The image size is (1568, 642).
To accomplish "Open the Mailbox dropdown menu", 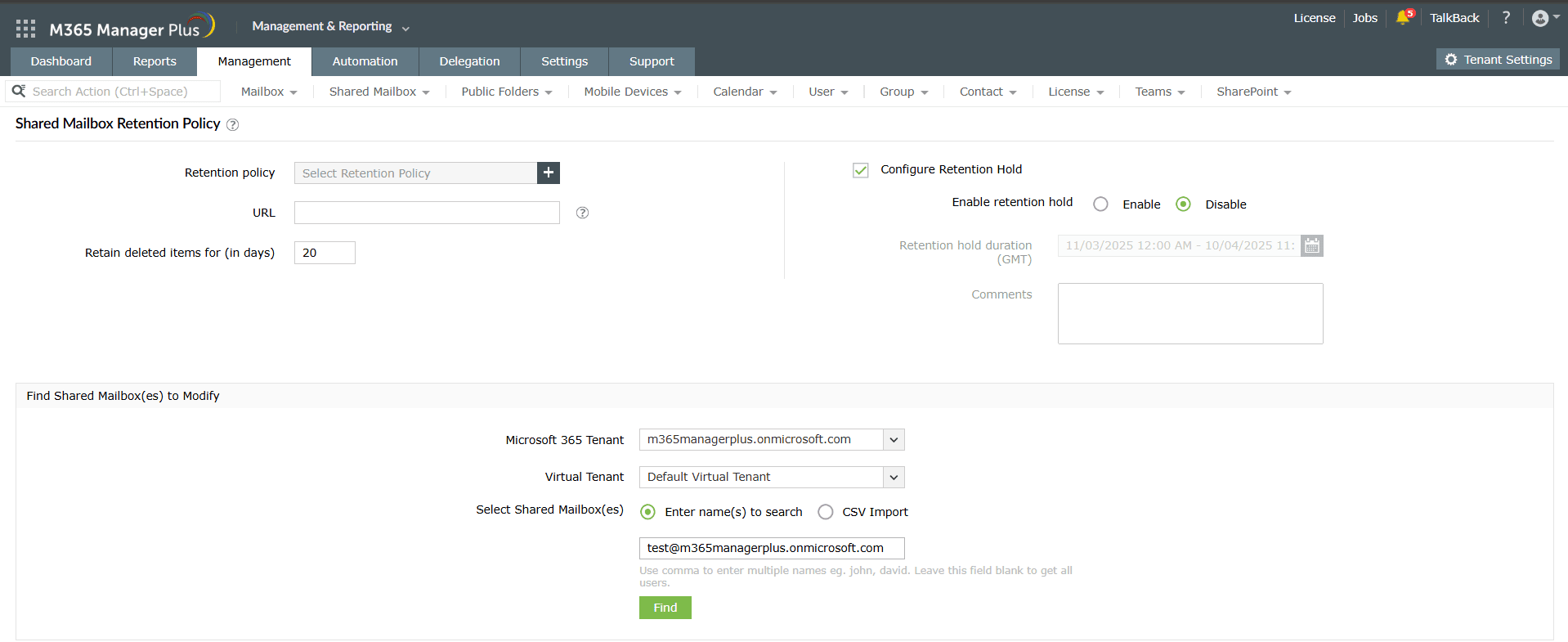I will click(x=269, y=92).
